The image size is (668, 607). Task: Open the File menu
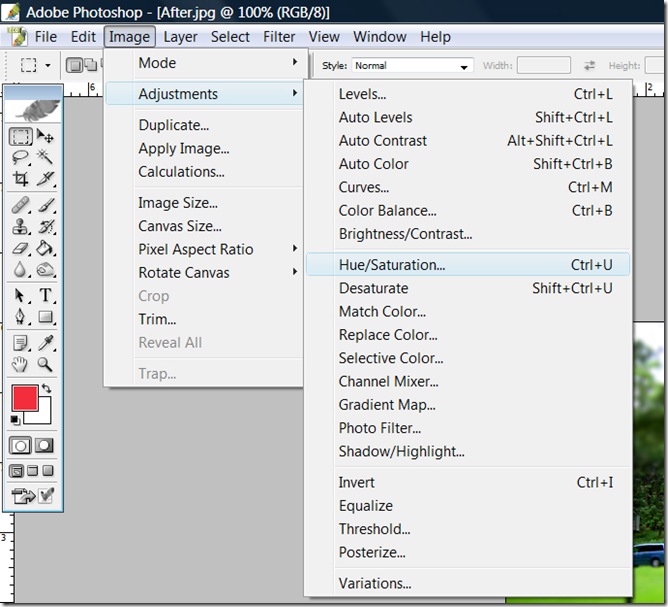point(46,37)
